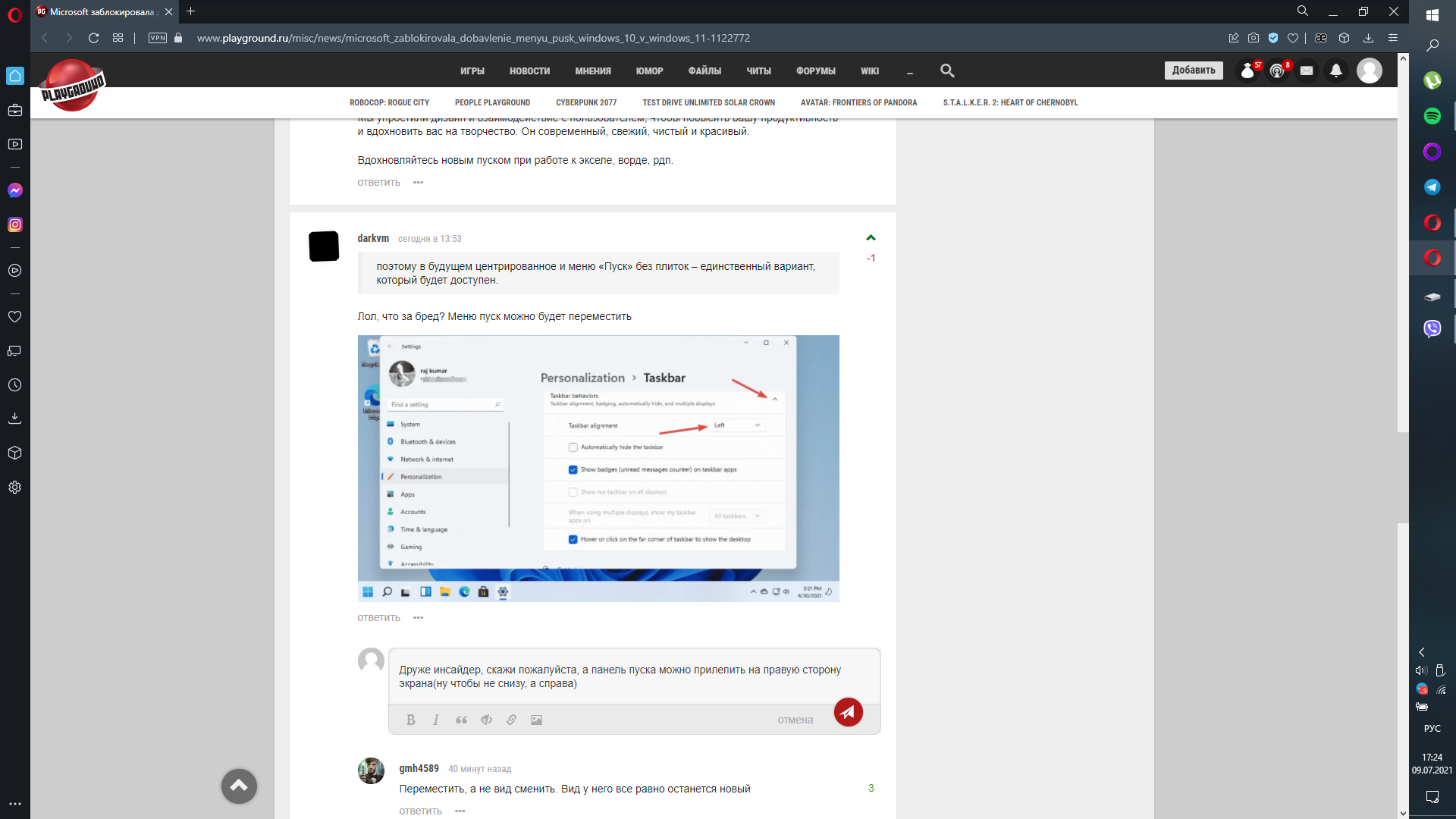Upvote darkvm's comment with the green arrow
This screenshot has width=1456, height=819.
coord(871,238)
